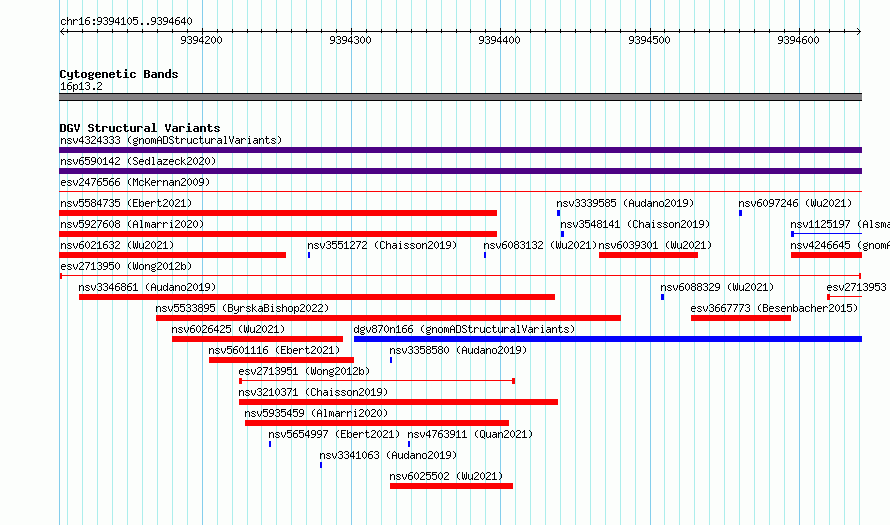The width and height of the screenshot is (890, 525).
Task: Click the nsv4324333 gnomADStructuralVariants label
Action: pos(171,140)
